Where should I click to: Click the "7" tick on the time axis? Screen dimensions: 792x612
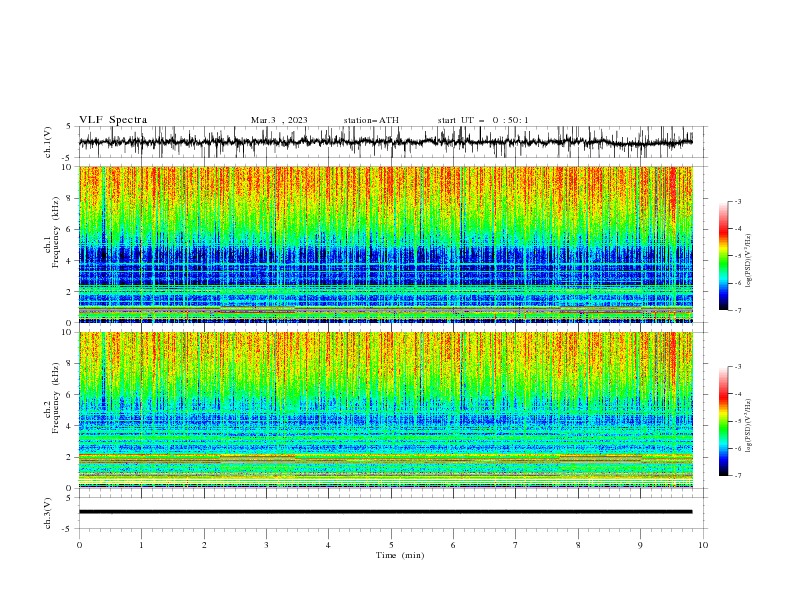[x=516, y=545]
